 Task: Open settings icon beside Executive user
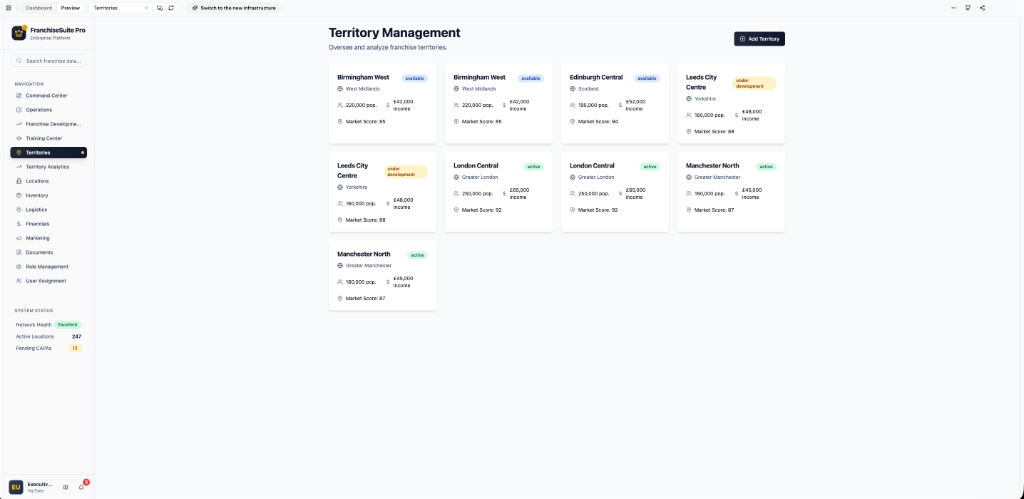pyautogui.click(x=65, y=487)
